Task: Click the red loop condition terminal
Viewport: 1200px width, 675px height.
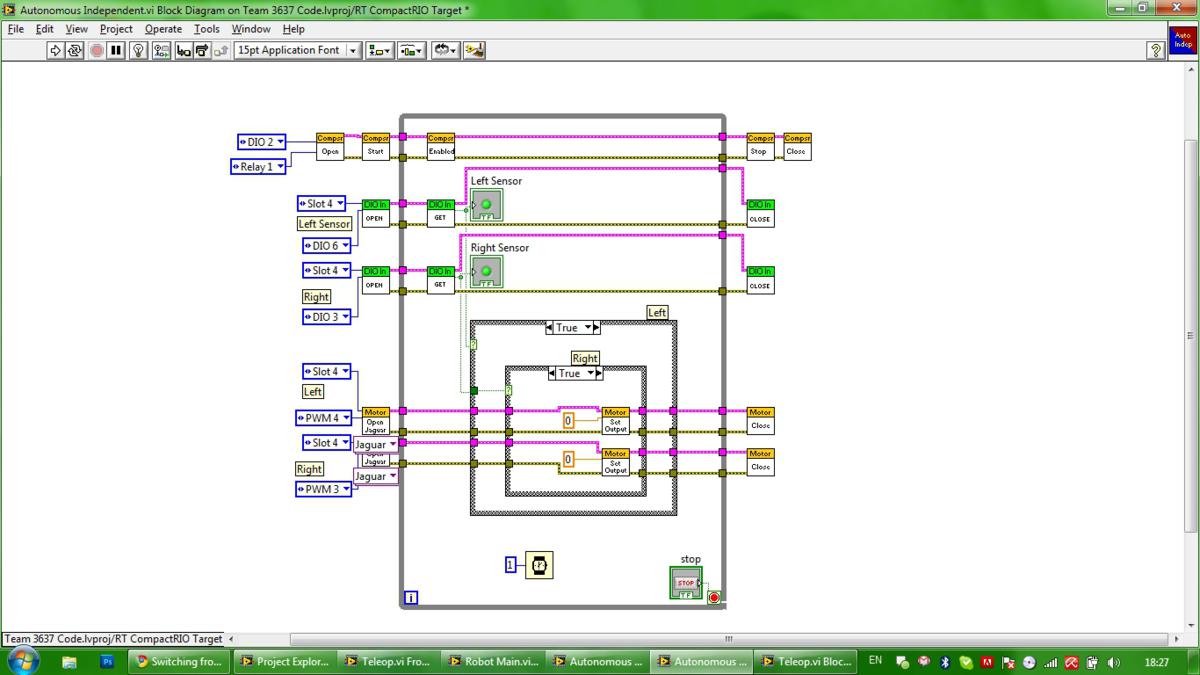Action: pyautogui.click(x=714, y=598)
